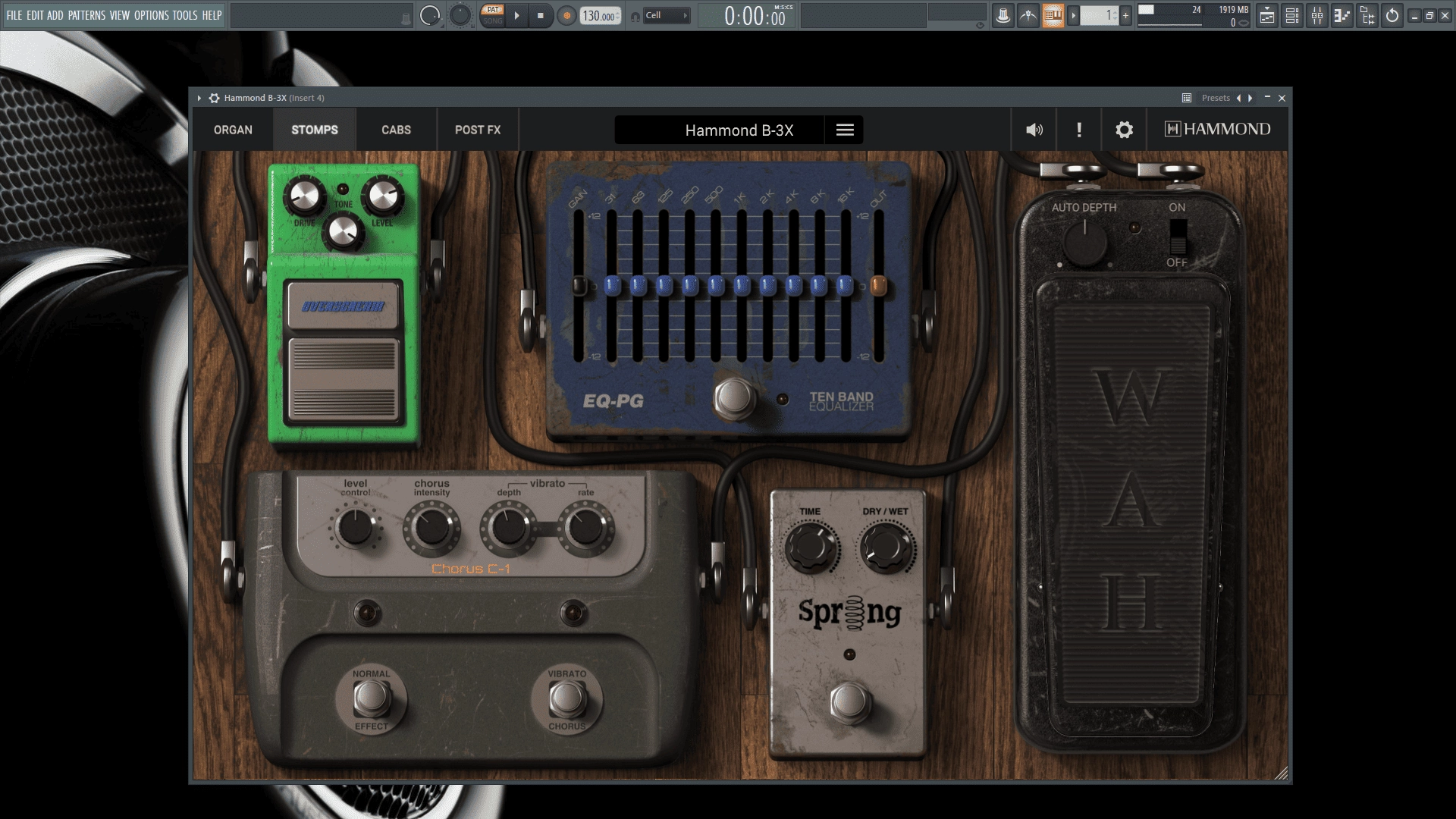The image size is (1456, 819).
Task: Toggle the Spring reverb footswitch
Action: click(849, 701)
